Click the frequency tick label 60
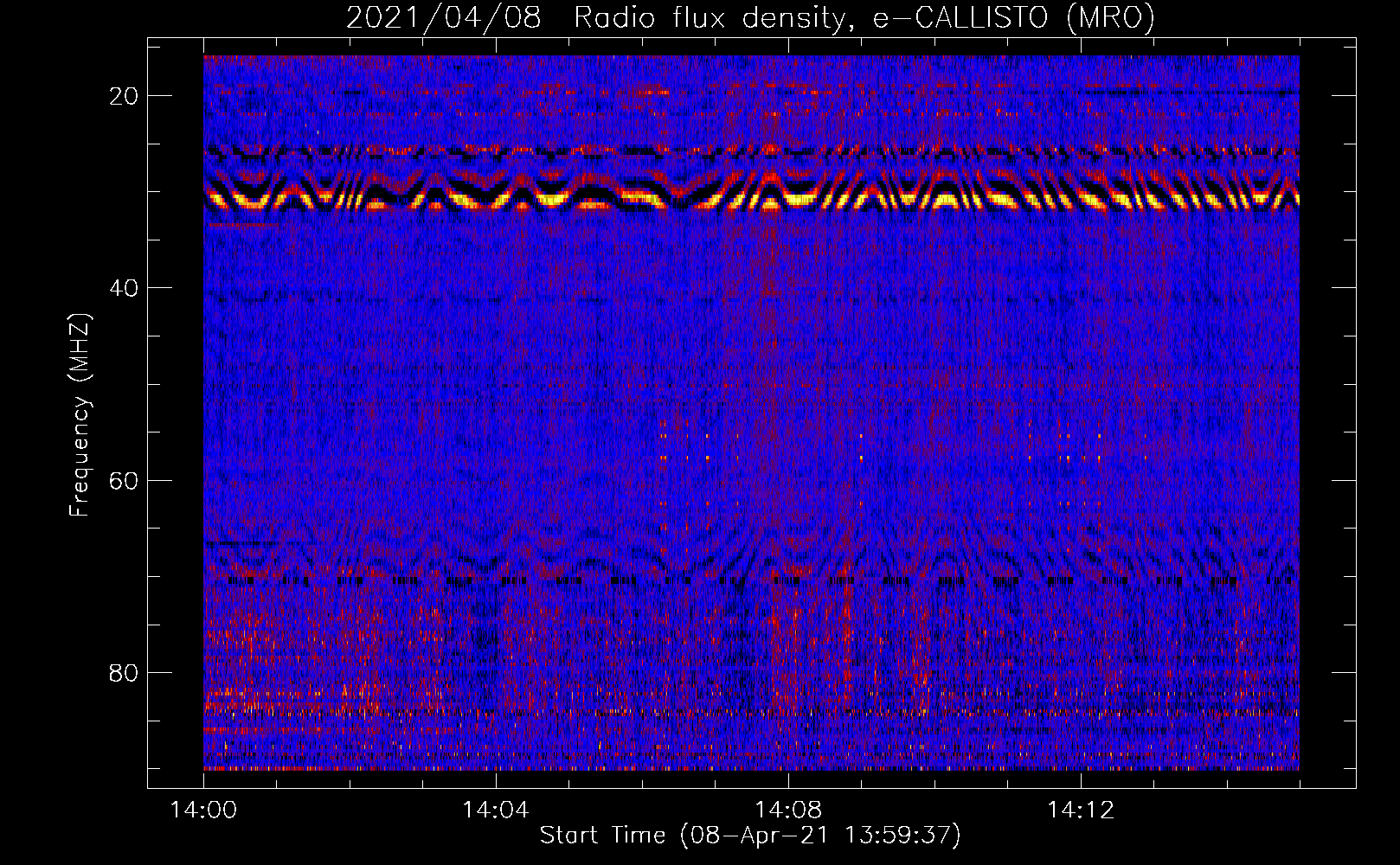 124,480
